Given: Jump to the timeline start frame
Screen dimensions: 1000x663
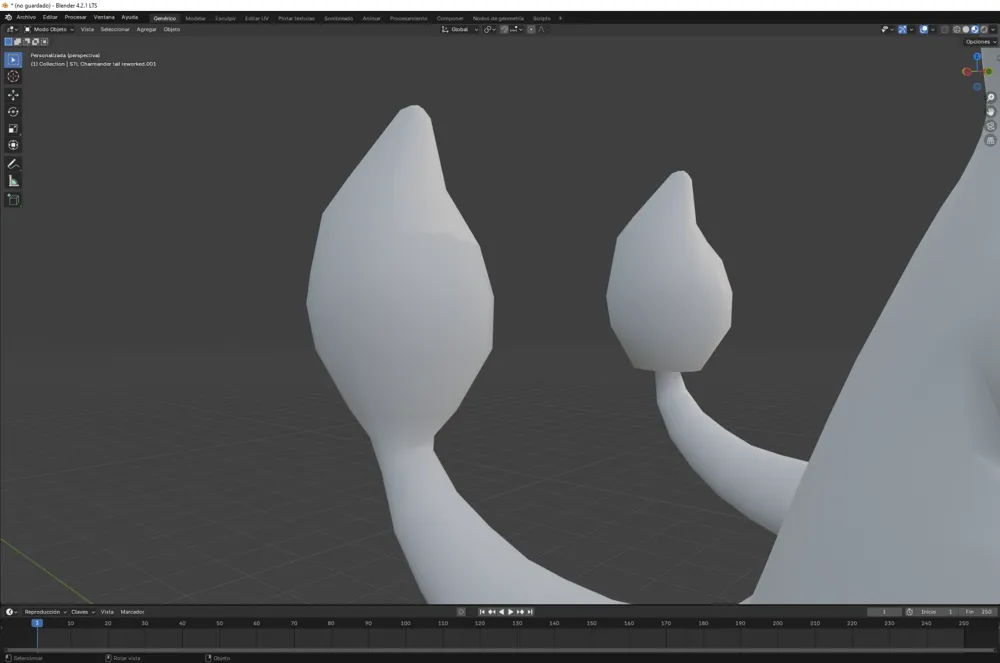Looking at the screenshot, I should pos(482,611).
